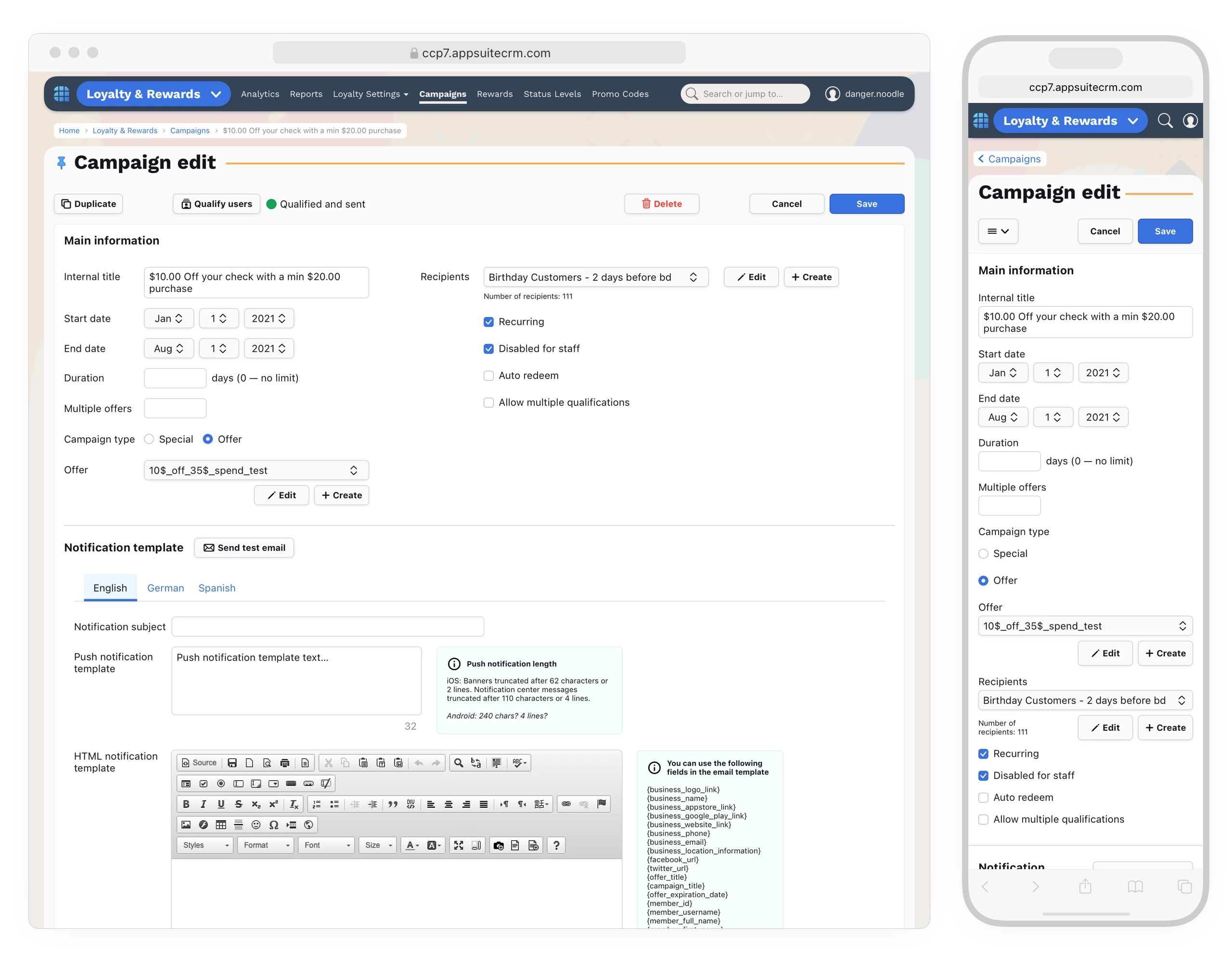Insert a smiley from the editor toolbar
Viewport: 1232px width, 962px height.
256,825
